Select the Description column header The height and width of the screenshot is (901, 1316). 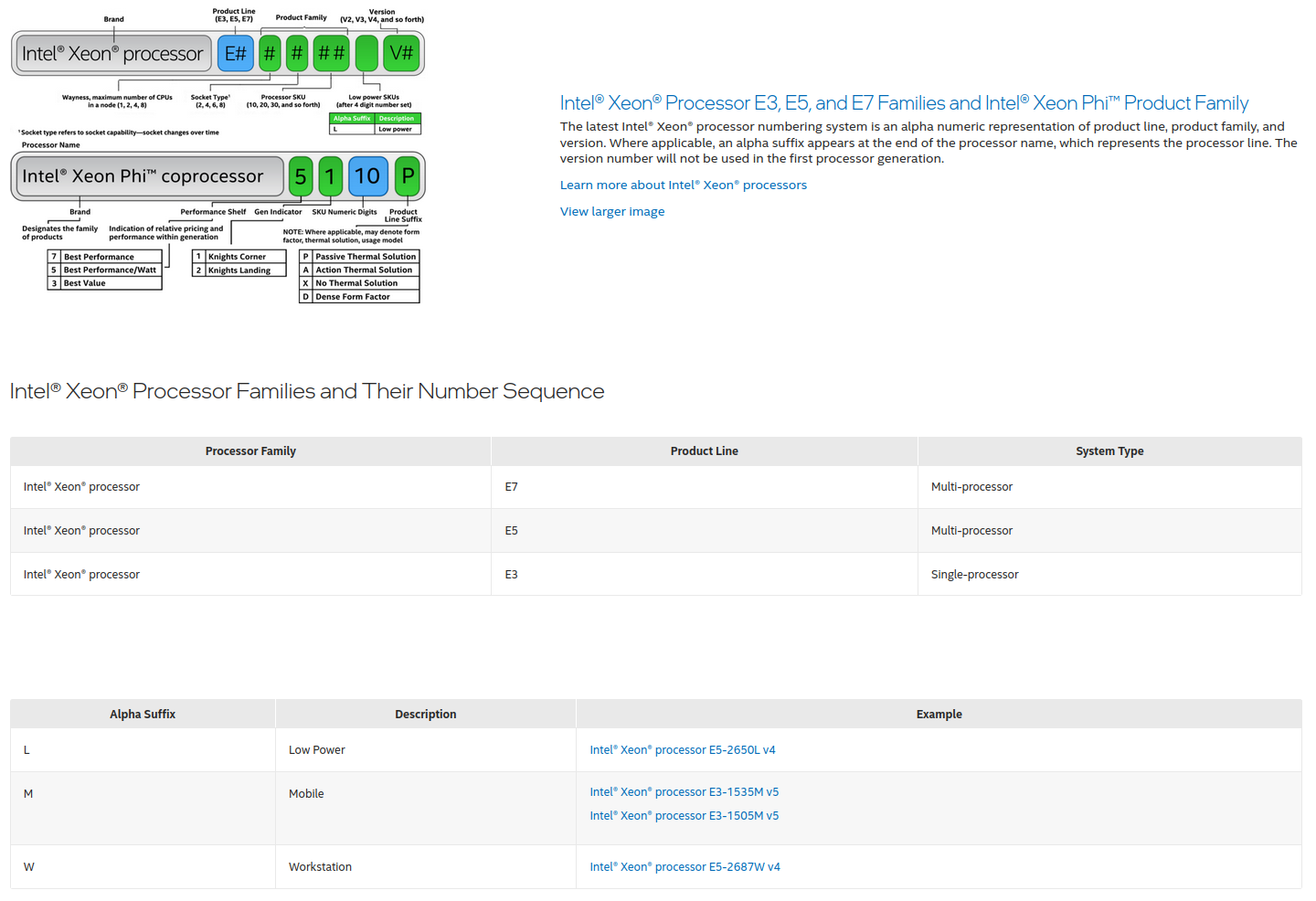click(426, 715)
